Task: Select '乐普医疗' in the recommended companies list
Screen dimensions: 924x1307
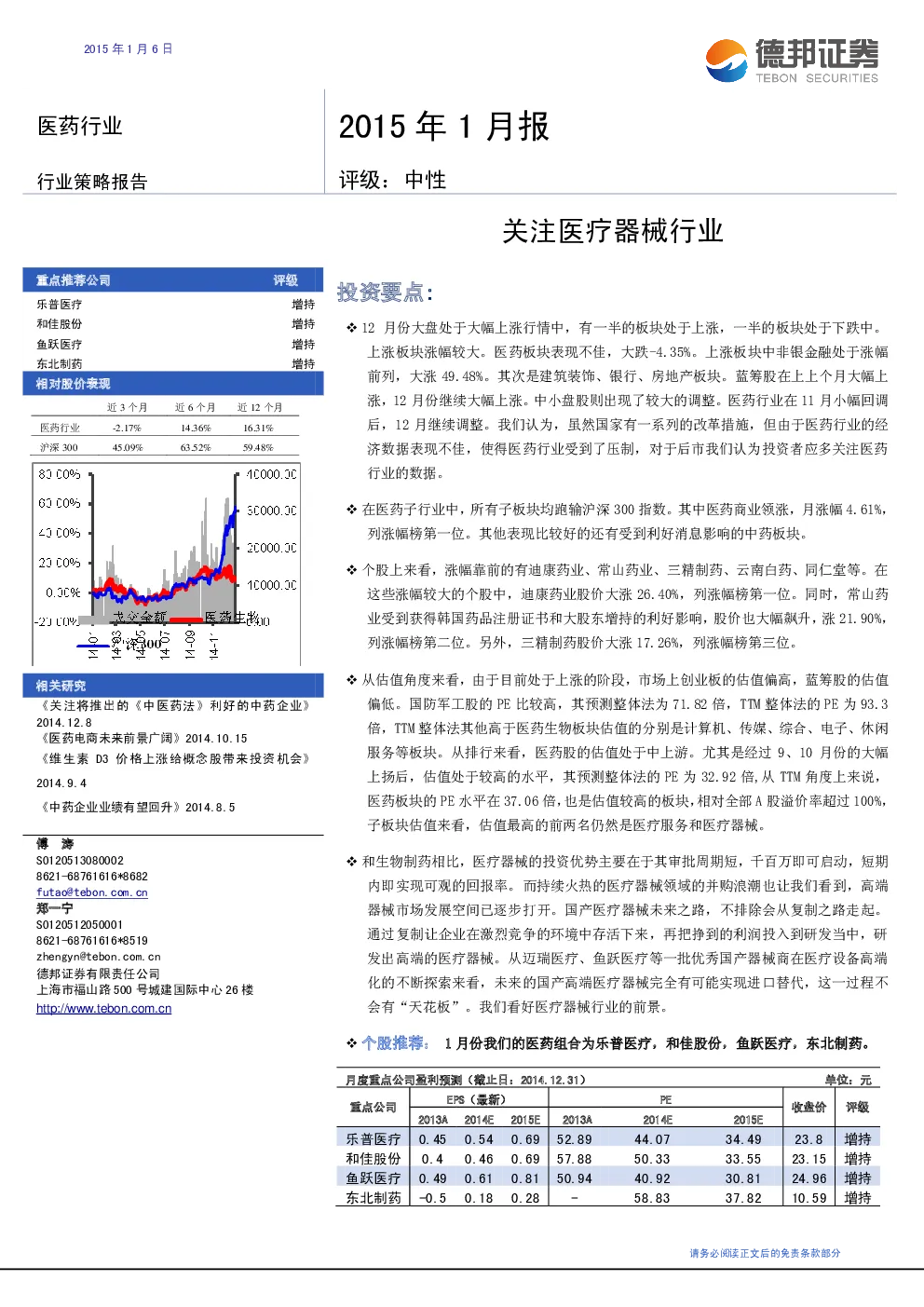Action: [60, 305]
